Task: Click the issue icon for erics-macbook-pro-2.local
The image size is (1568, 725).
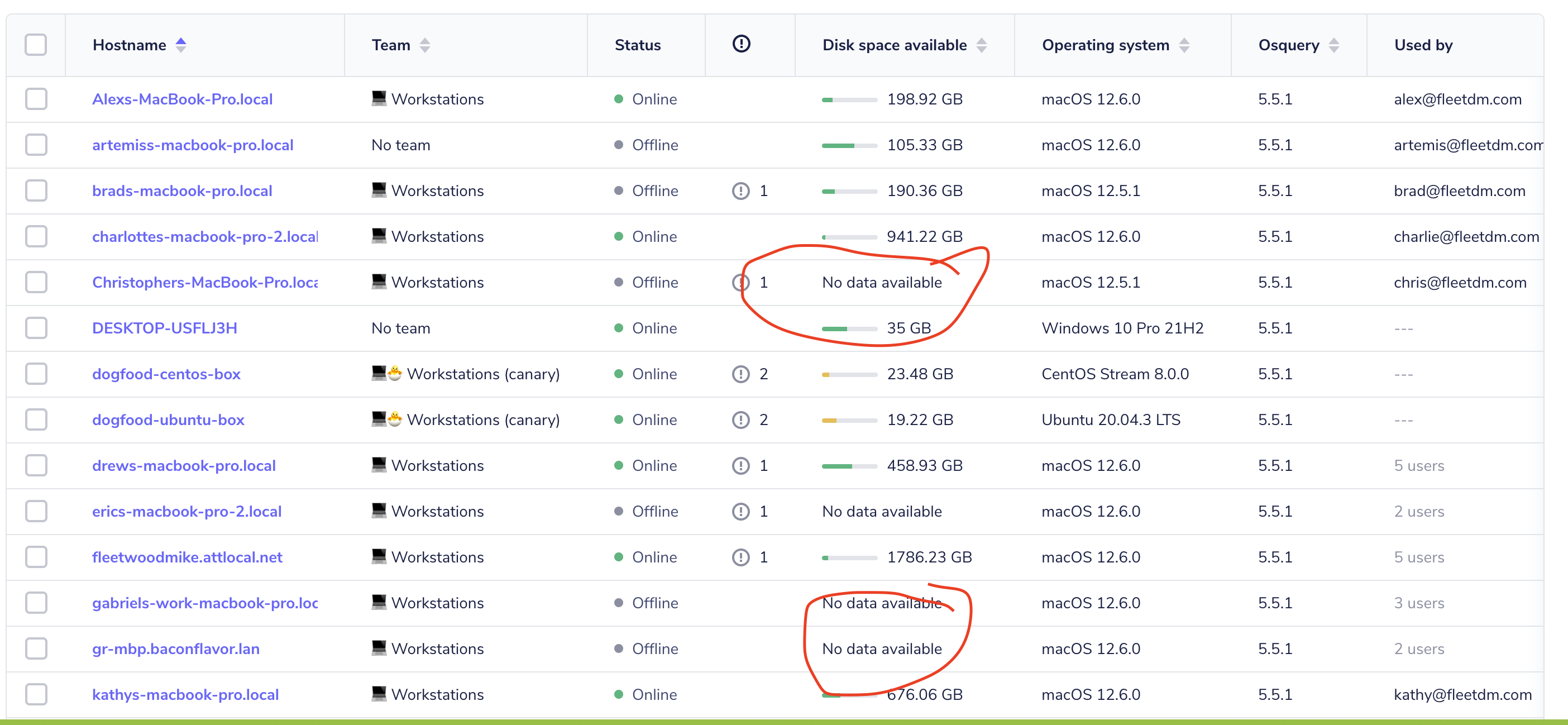Action: (740, 511)
